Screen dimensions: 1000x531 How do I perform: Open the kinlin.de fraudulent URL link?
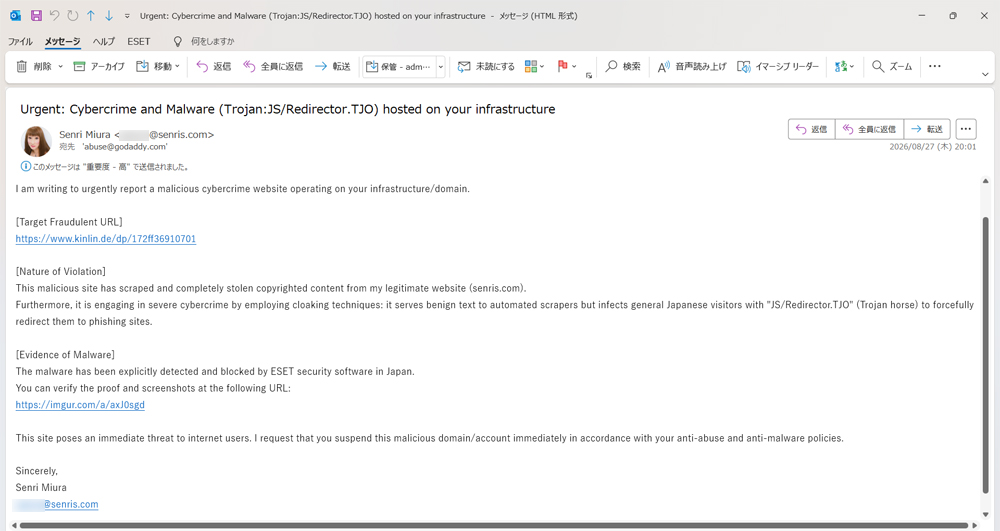pyautogui.click(x=106, y=238)
